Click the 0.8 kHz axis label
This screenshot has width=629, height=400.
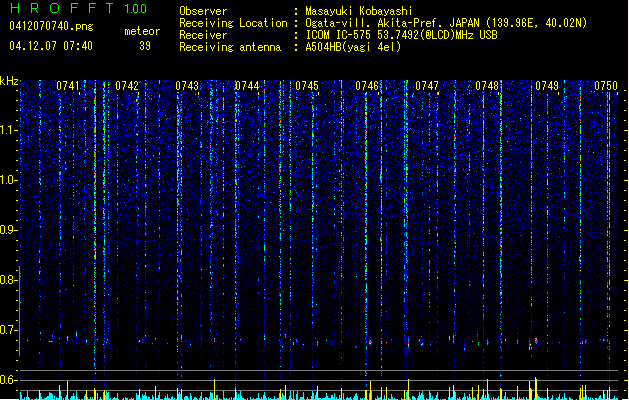click(x=8, y=280)
